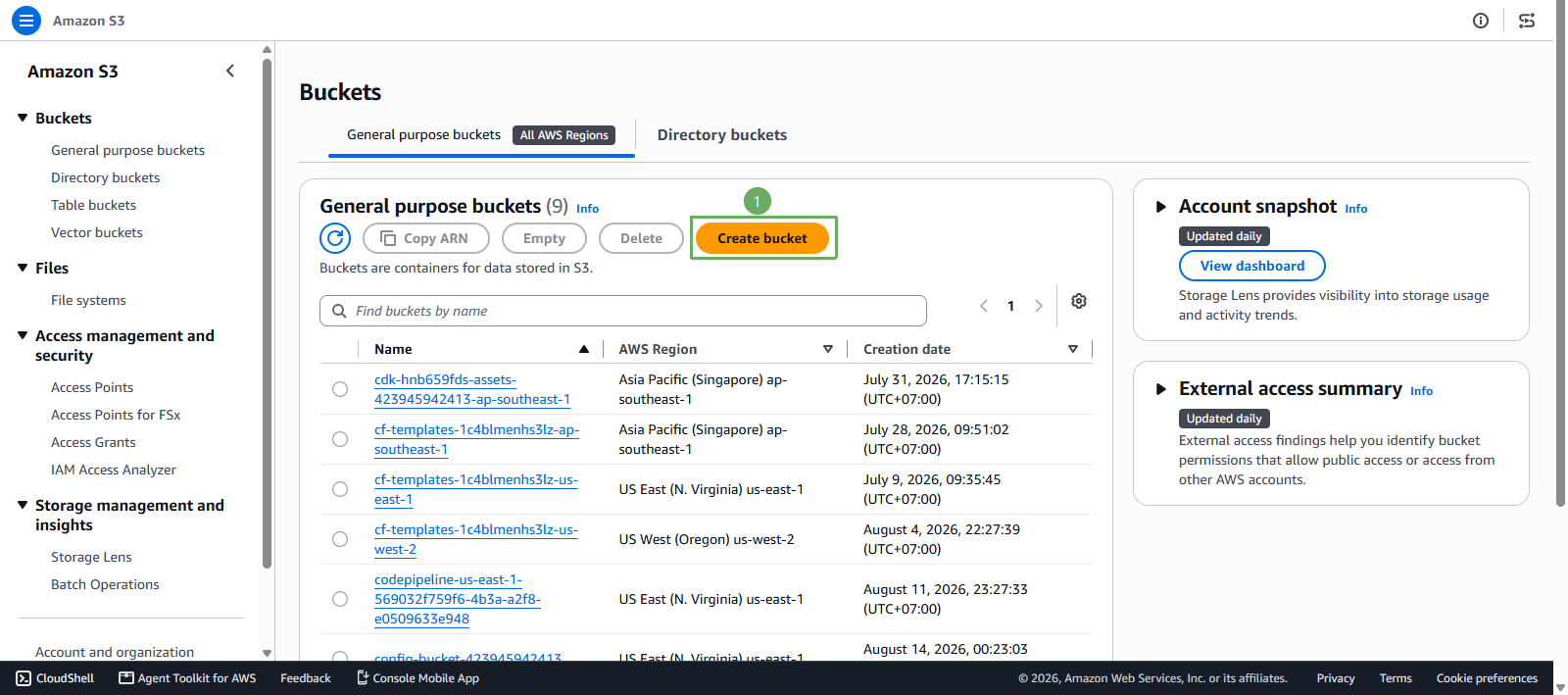Select radio for cf-templates ap-southeast-1 bucket
1568x695 pixels.
(340, 439)
